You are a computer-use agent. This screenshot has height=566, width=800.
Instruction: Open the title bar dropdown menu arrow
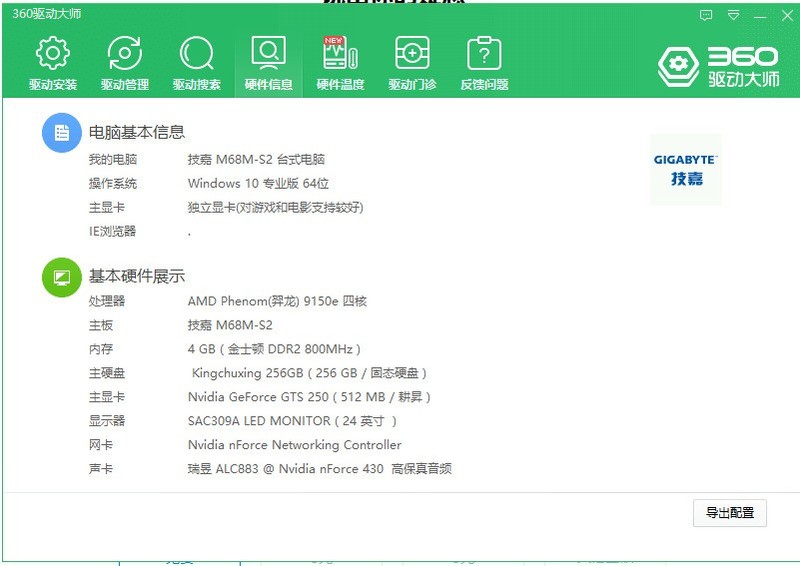point(734,15)
